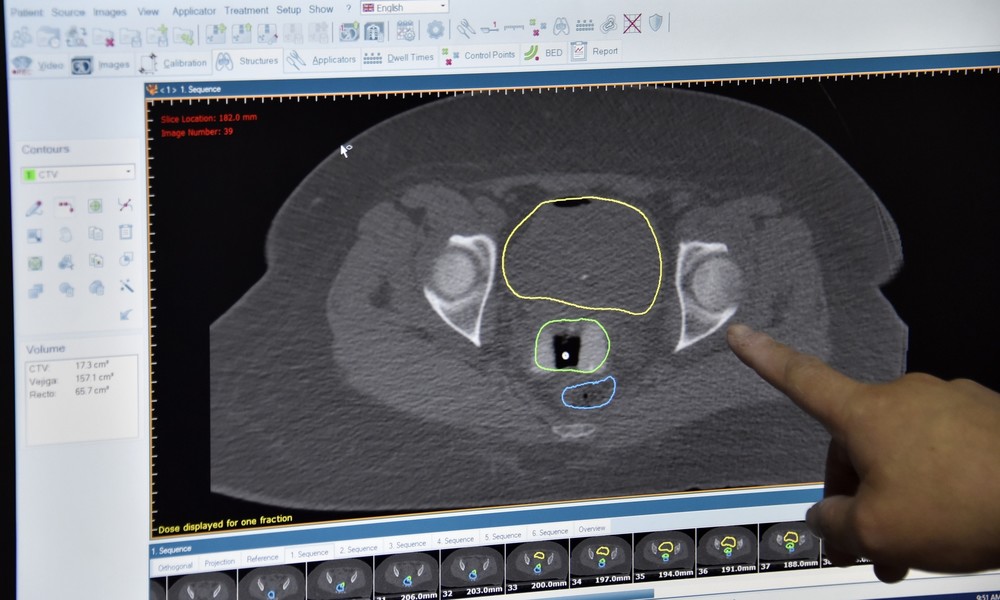Screen dimensions: 1000x600
Task: Click the dwell positions dotted icon in toolbar
Action: pyautogui.click(x=584, y=26)
